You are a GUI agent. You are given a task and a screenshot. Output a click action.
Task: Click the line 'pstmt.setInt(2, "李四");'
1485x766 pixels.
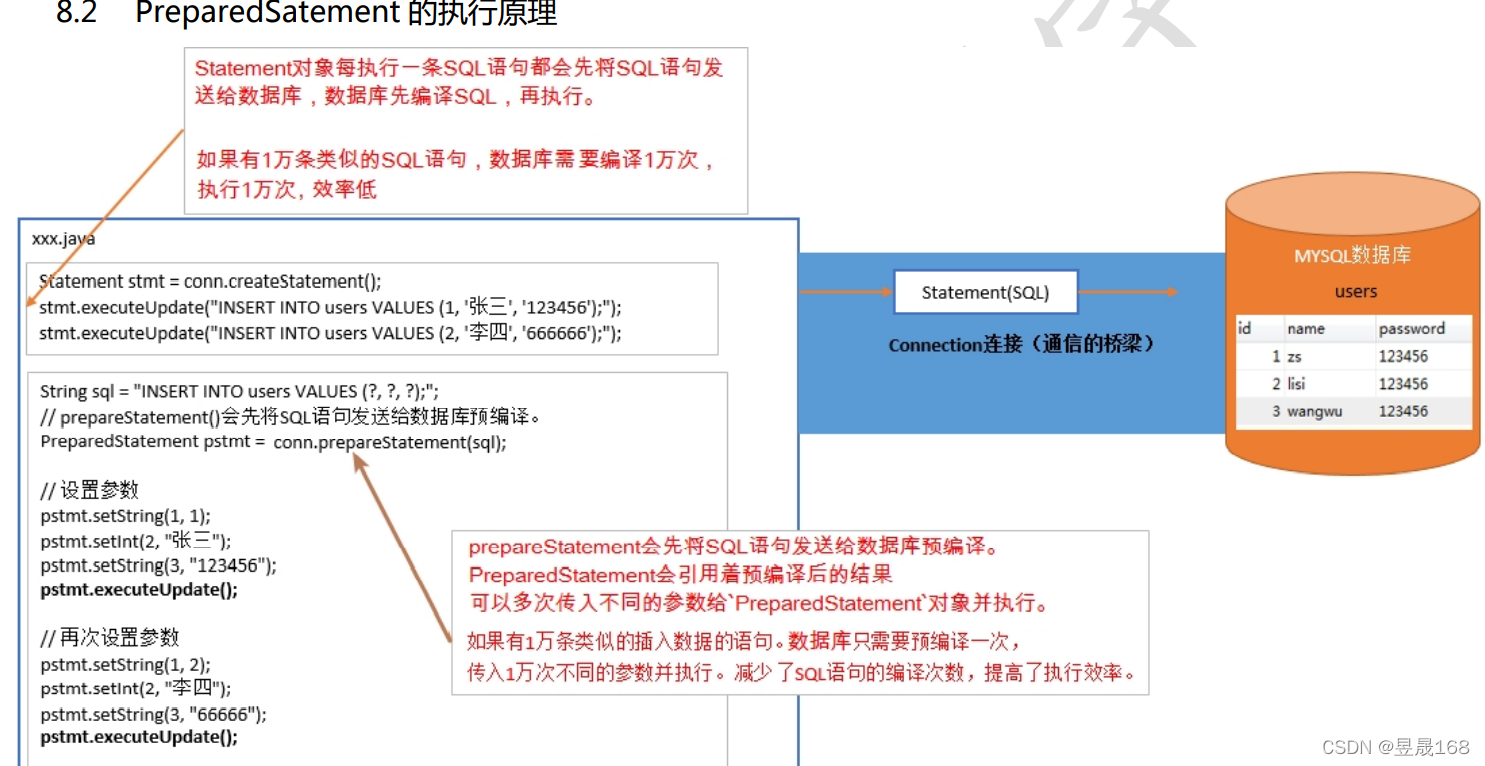(135, 689)
